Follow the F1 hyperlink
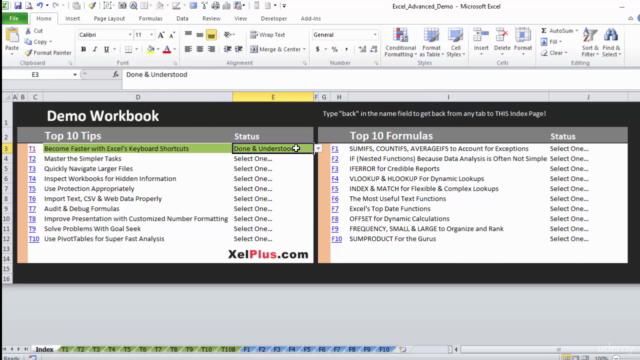 coord(335,149)
